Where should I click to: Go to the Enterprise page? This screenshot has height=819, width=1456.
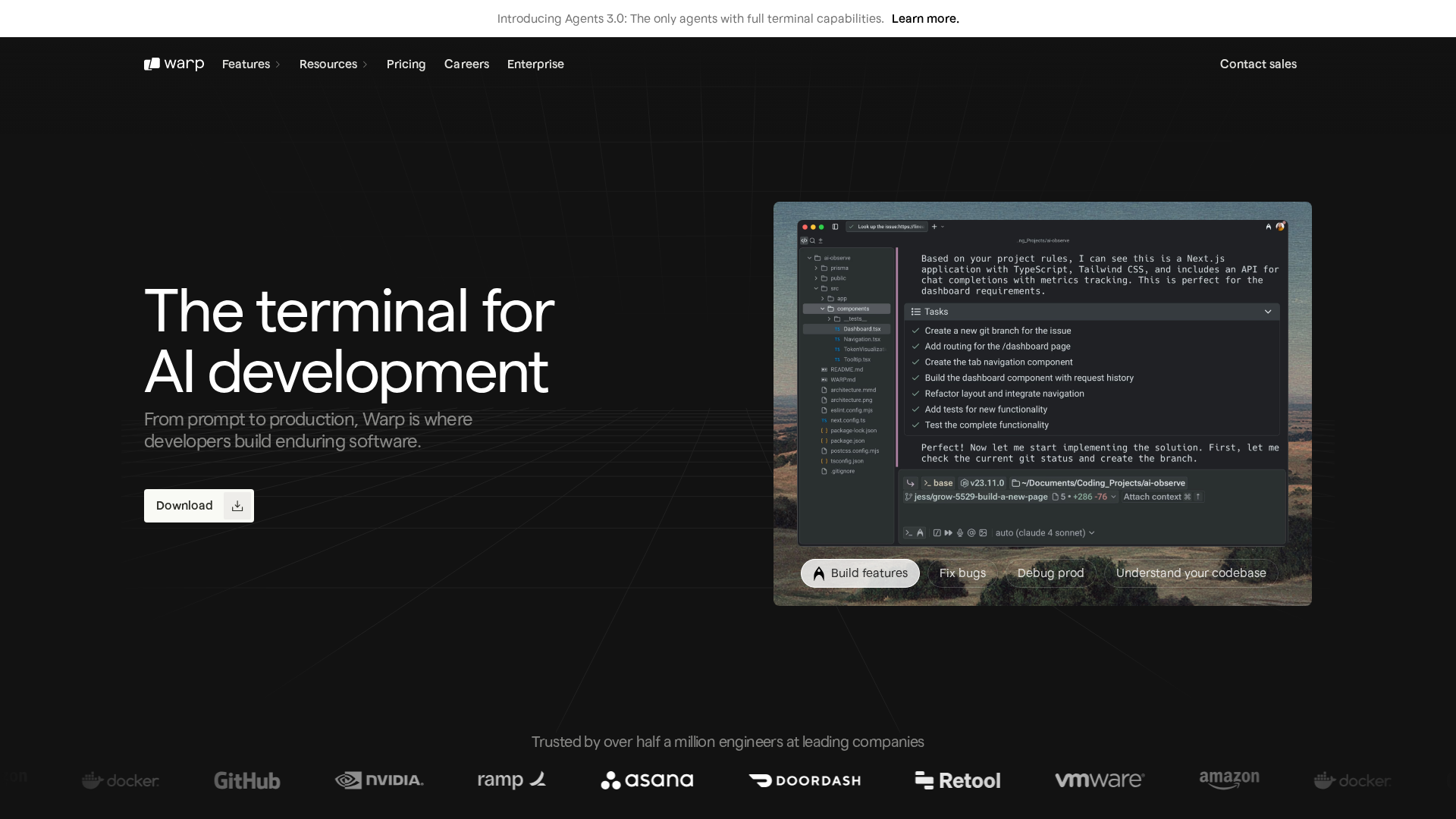pos(535,64)
